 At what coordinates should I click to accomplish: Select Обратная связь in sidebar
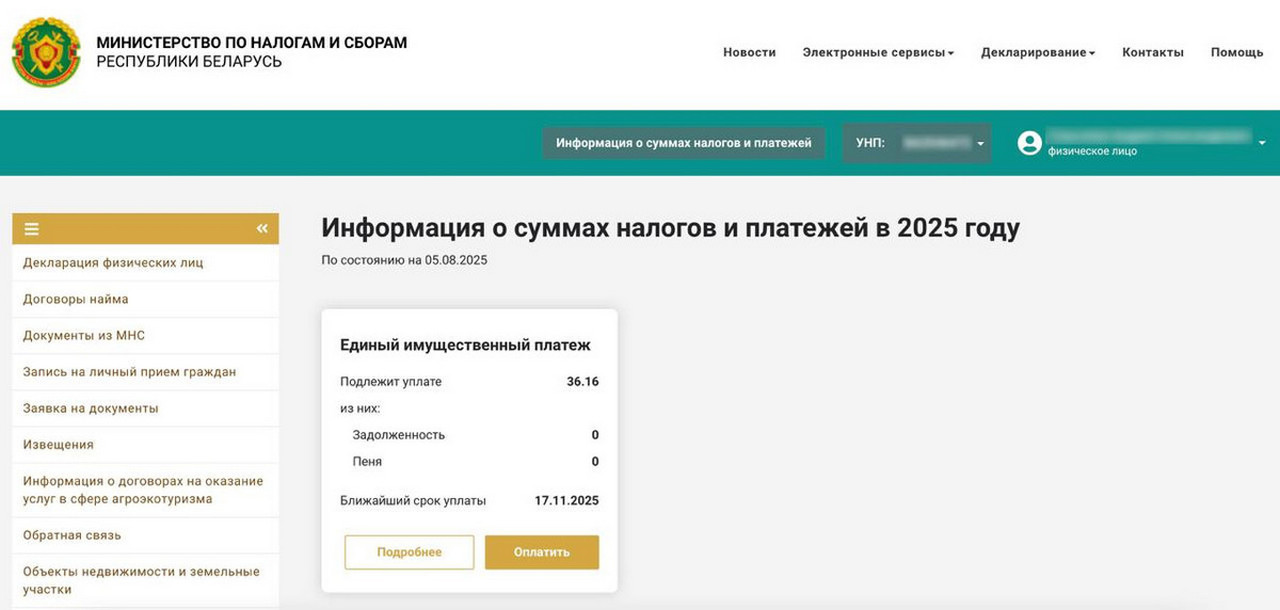(72, 535)
